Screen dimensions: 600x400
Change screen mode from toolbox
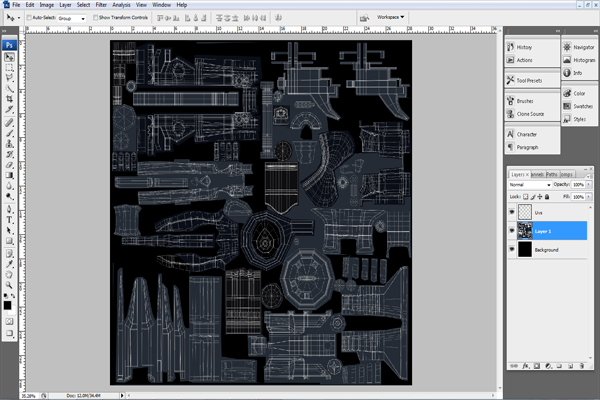tap(10, 333)
